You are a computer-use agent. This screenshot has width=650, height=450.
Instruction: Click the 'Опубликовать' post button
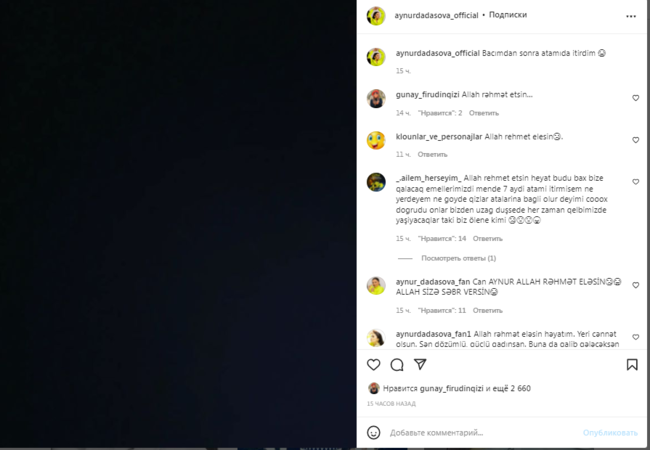click(610, 433)
